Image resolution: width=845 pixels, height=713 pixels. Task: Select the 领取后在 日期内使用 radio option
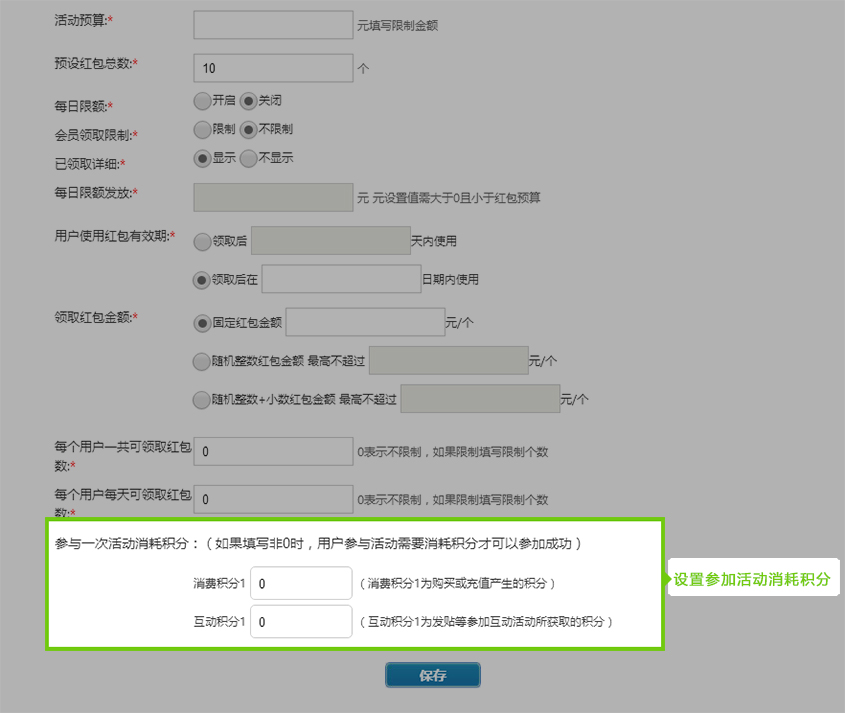202,280
